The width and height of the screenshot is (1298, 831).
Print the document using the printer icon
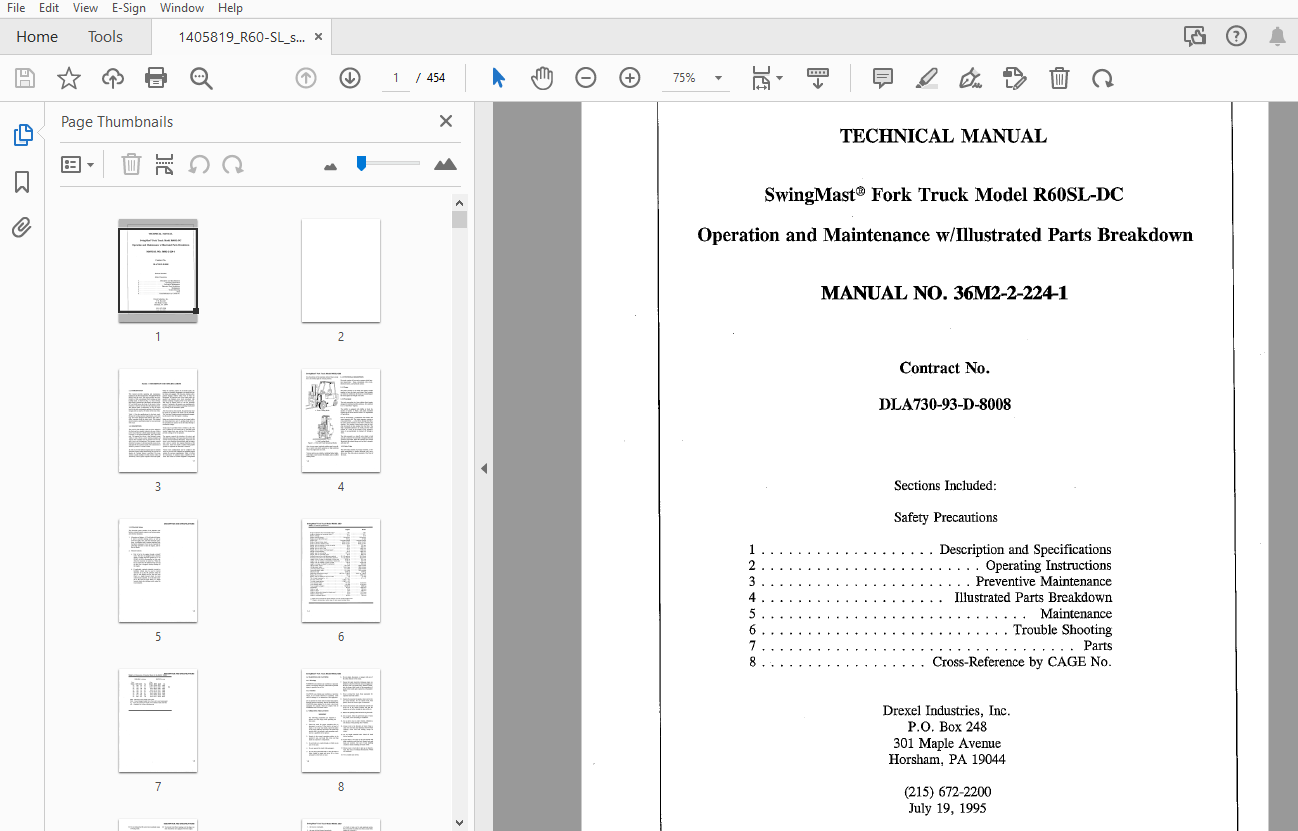click(x=156, y=78)
